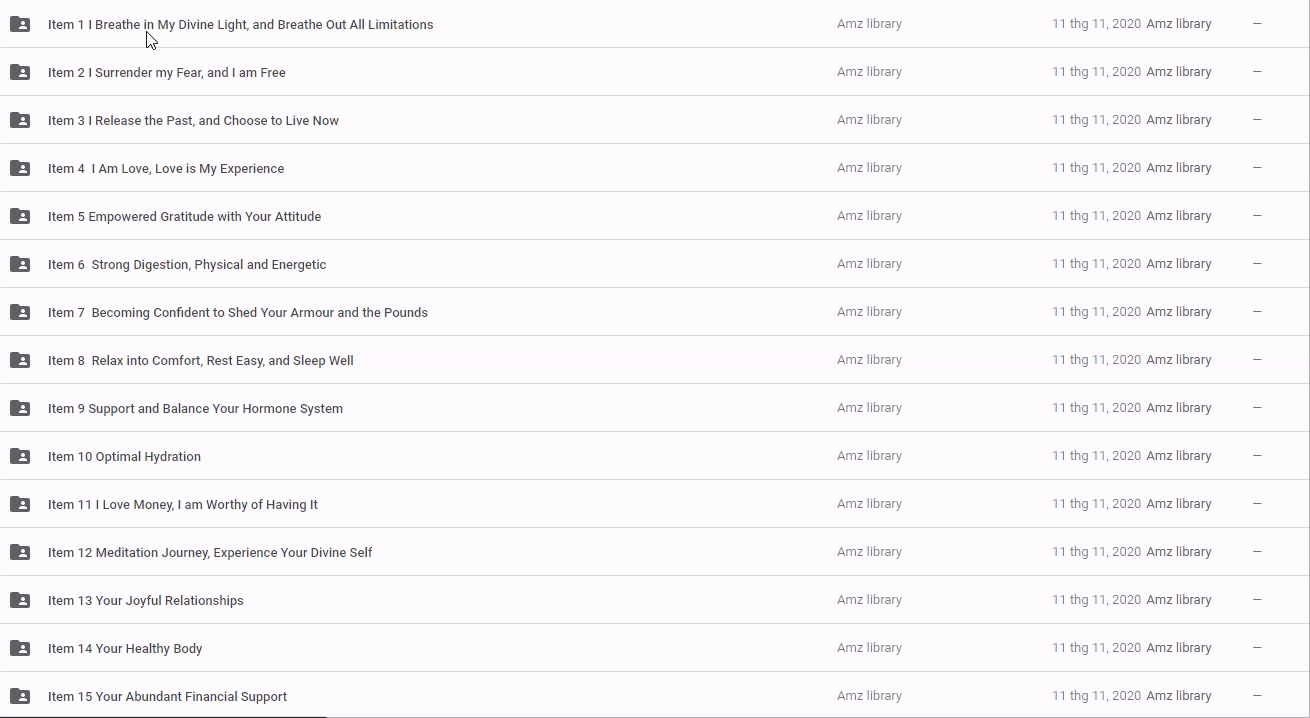
Task: Click the shared folder icon for Item 1
Action: click(20, 24)
